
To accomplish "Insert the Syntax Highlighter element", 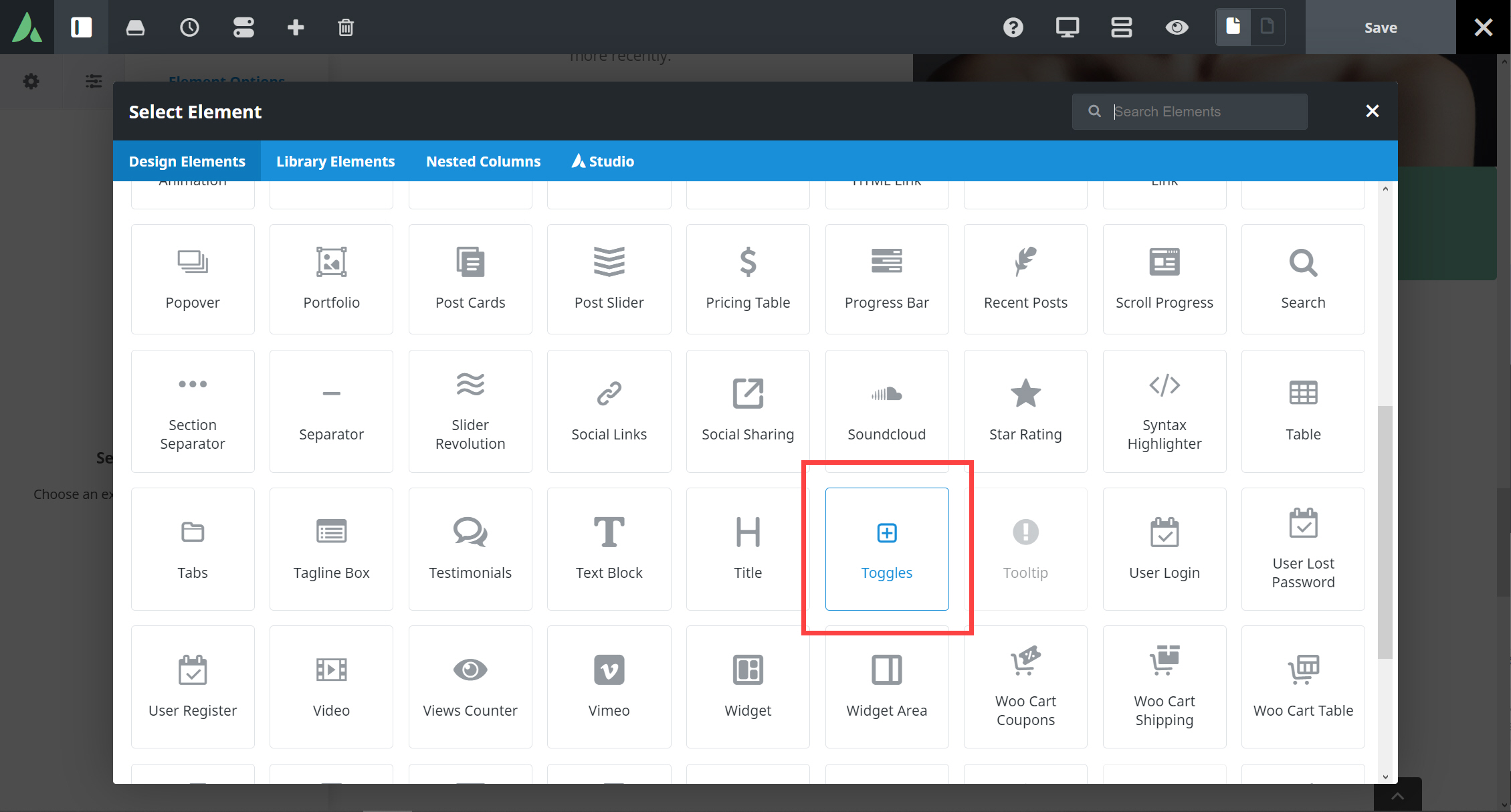I will pyautogui.click(x=1164, y=411).
